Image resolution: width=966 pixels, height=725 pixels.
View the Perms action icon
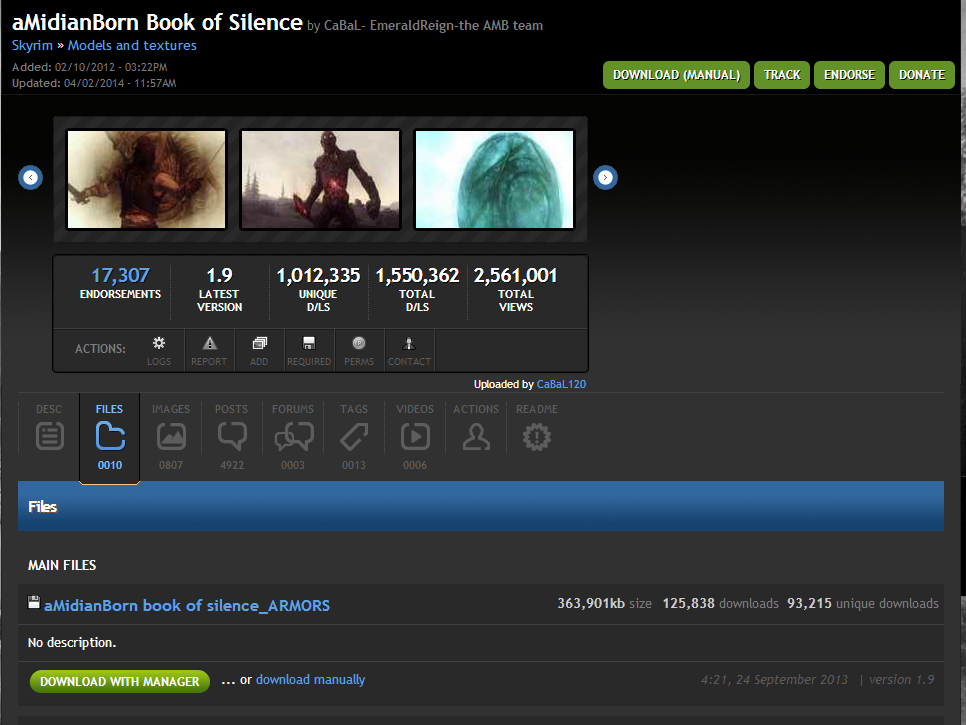pos(359,344)
